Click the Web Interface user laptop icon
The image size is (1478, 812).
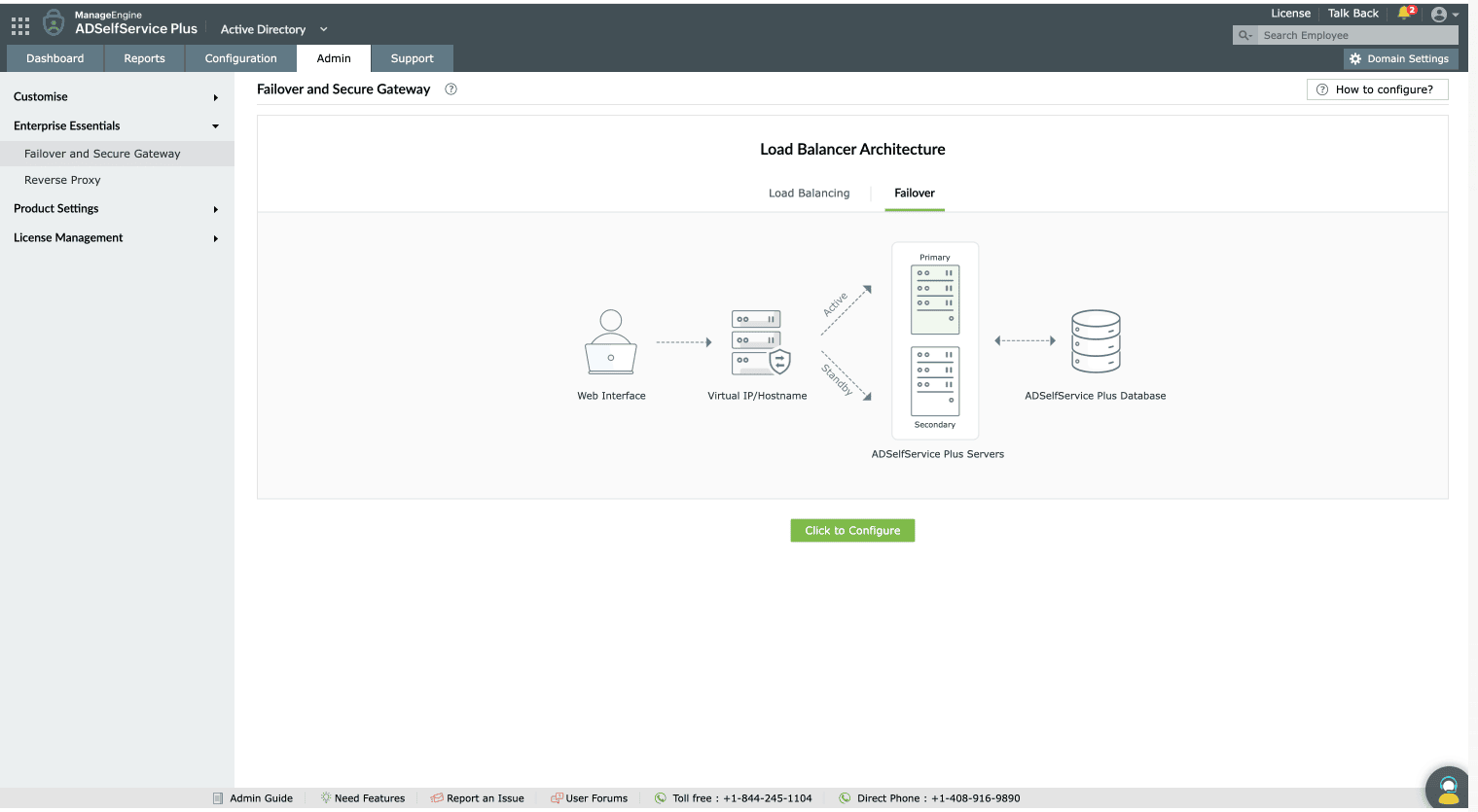[x=611, y=342]
